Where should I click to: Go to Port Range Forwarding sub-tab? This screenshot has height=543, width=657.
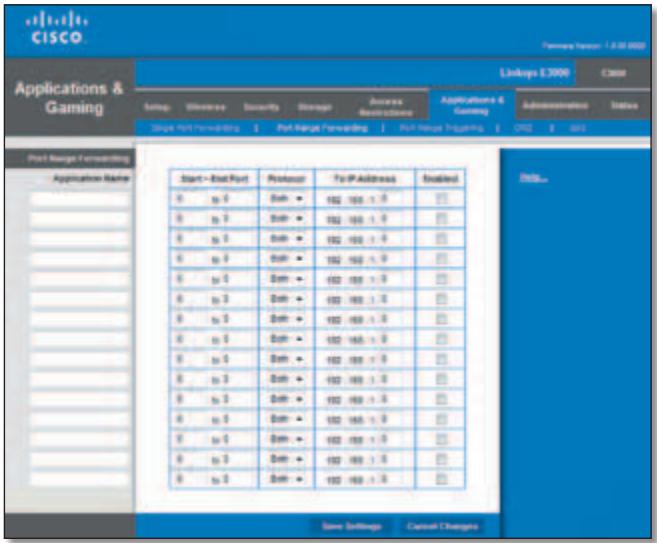(x=322, y=128)
